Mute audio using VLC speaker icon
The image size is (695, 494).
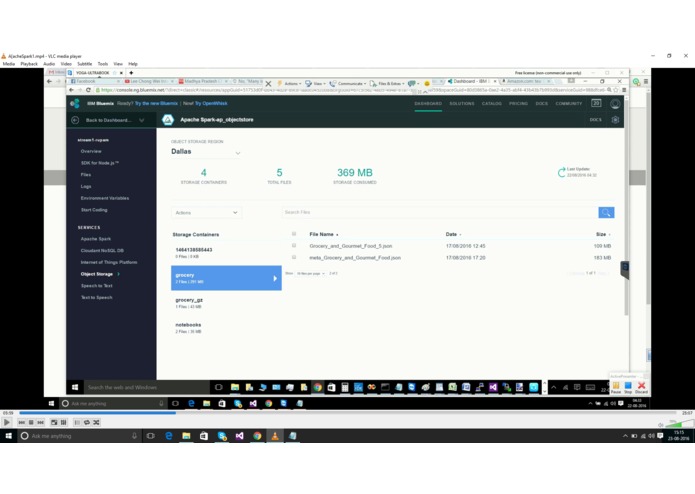pos(660,424)
